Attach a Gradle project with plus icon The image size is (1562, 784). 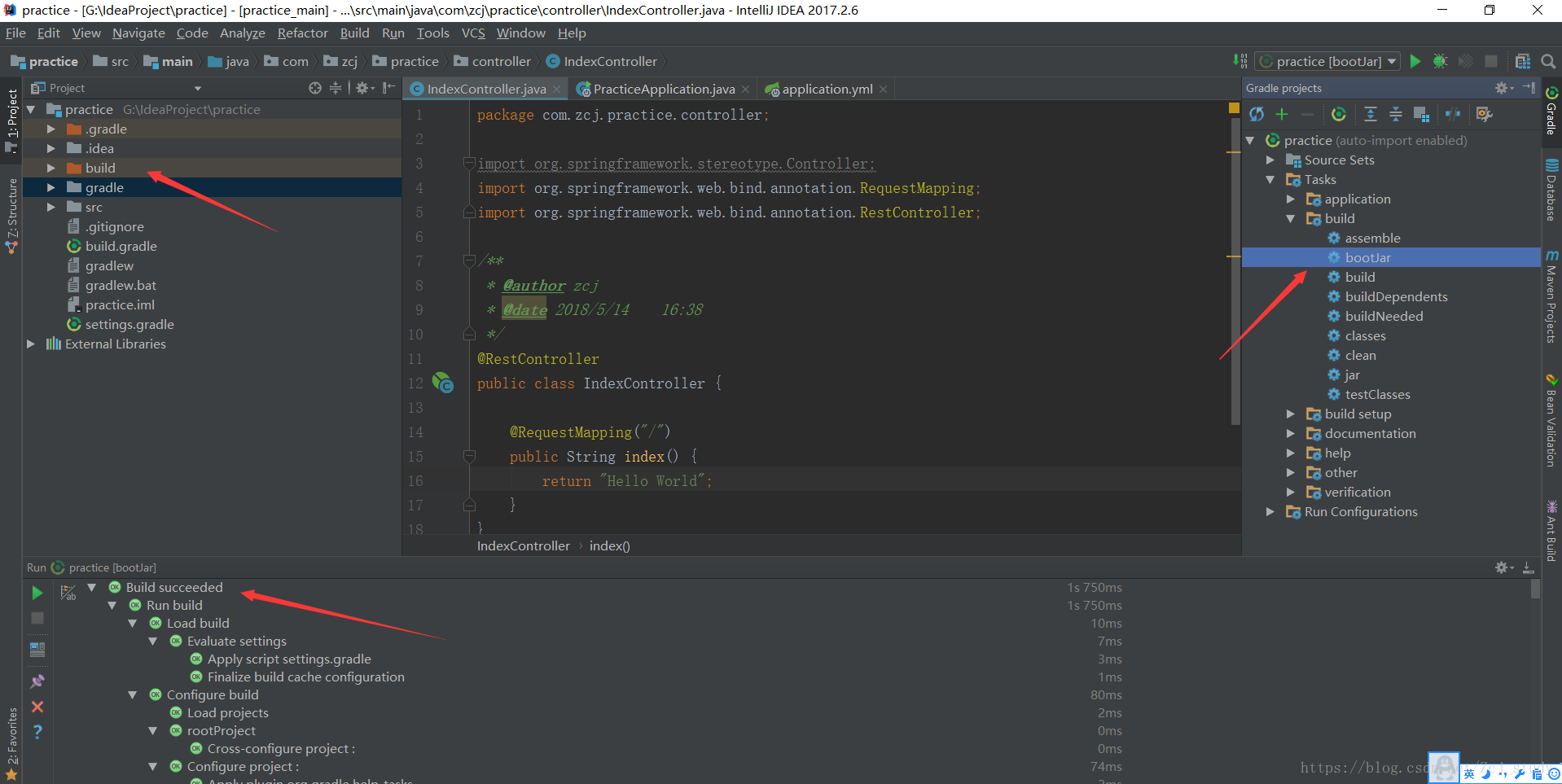pyautogui.click(x=1282, y=114)
